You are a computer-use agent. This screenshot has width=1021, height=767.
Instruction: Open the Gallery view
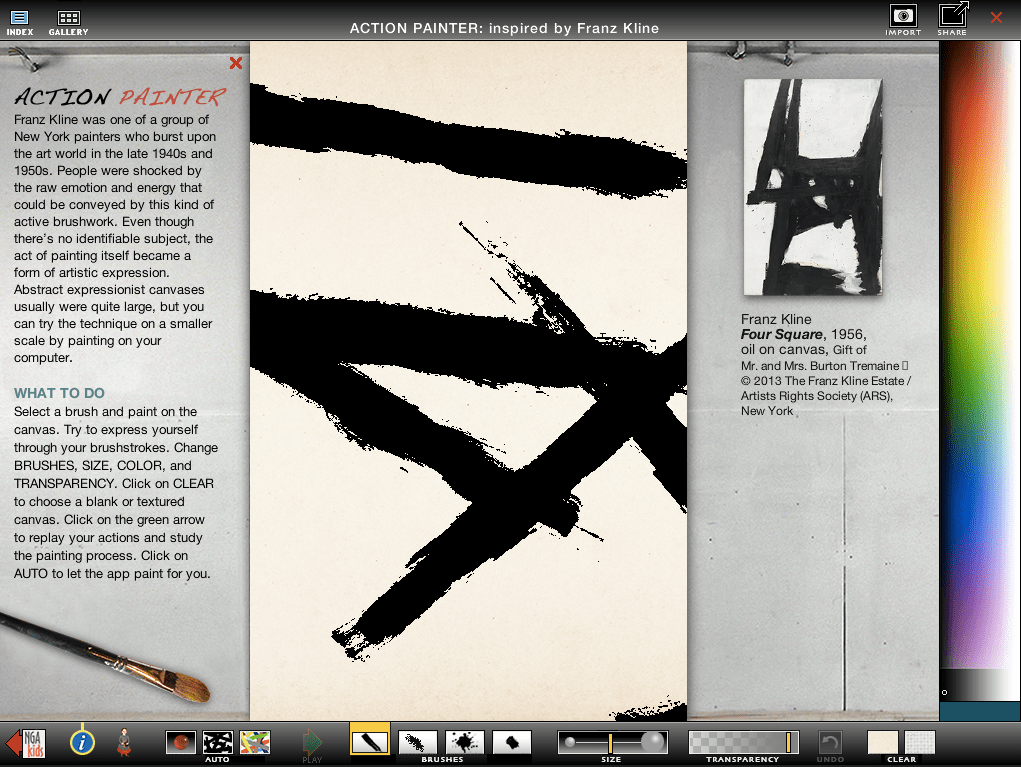[x=68, y=22]
